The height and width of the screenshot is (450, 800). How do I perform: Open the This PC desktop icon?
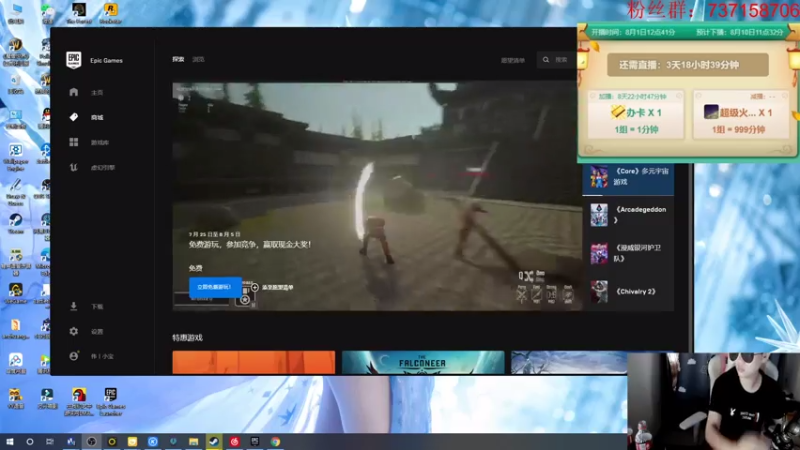pos(16,13)
